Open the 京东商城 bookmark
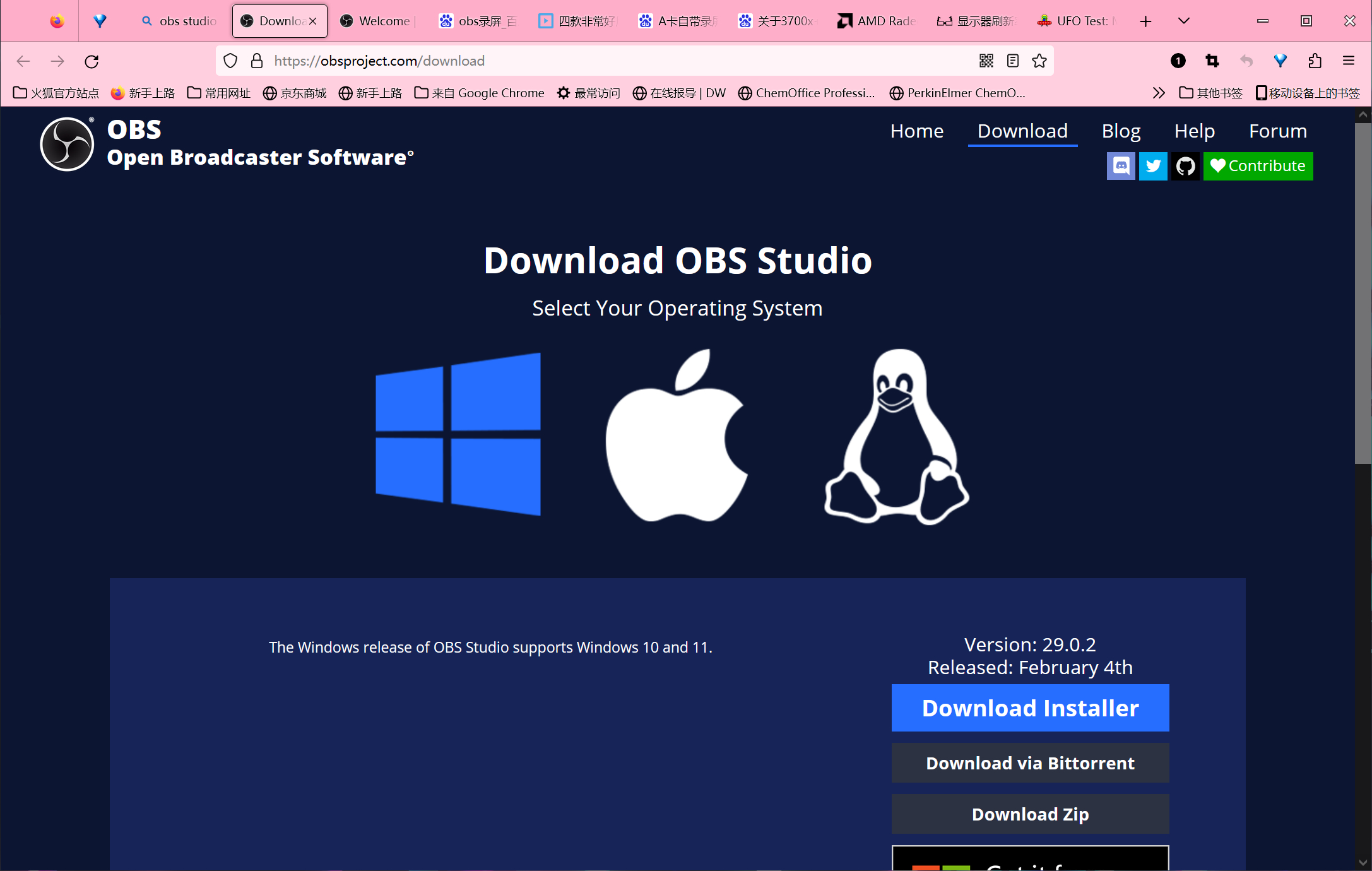 tap(295, 93)
